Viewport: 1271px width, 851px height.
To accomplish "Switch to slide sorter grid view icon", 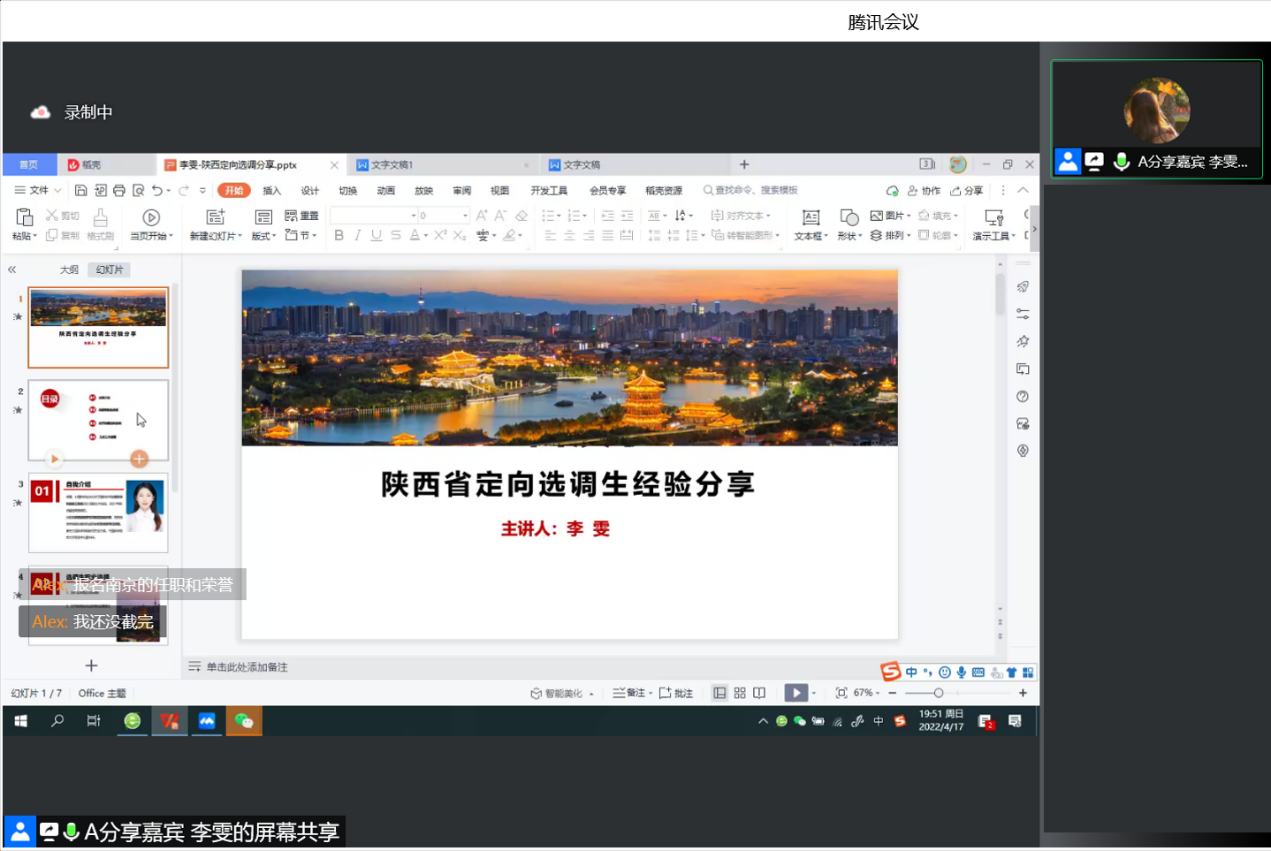I will (740, 693).
